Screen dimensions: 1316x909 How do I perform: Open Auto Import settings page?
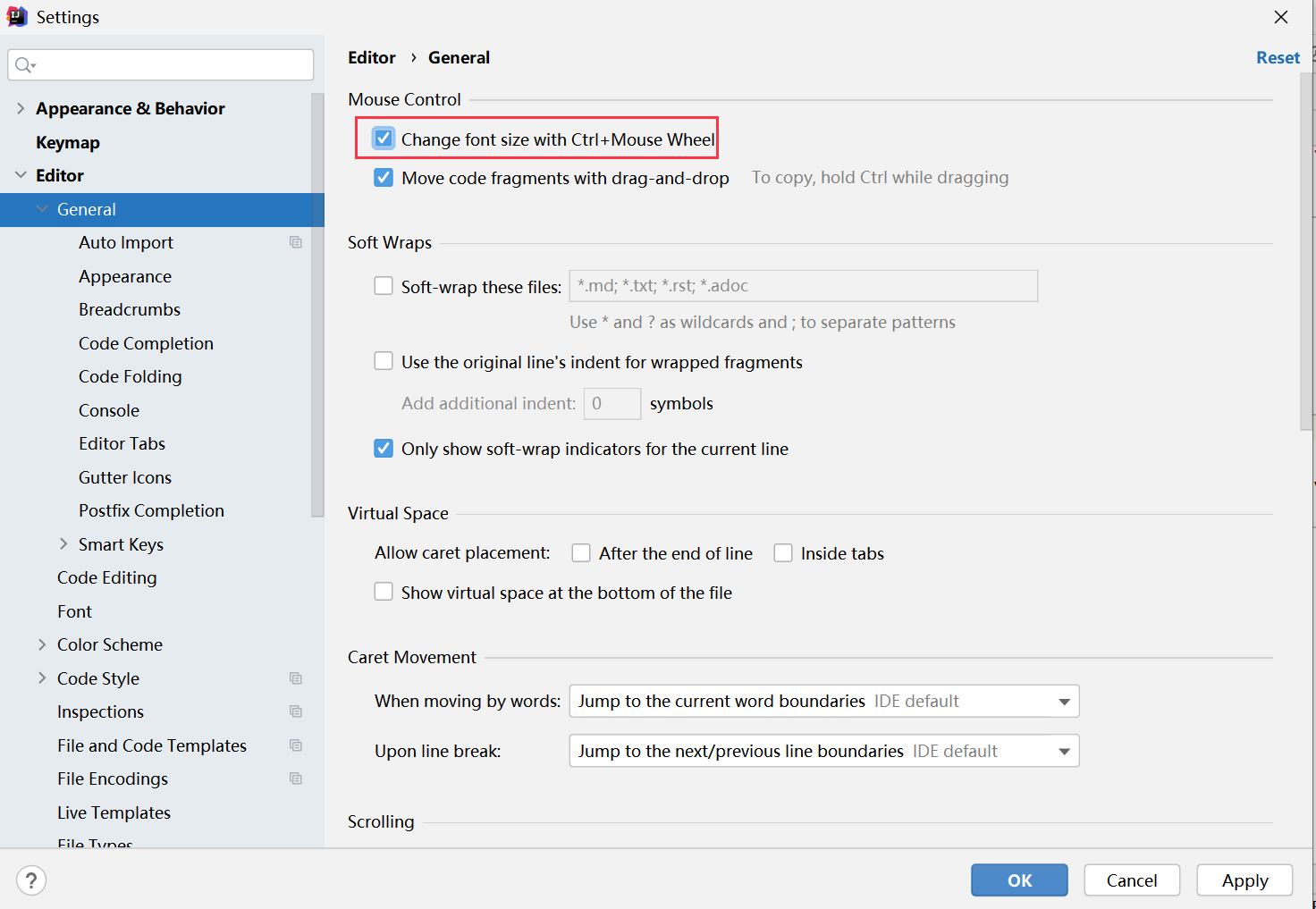[x=126, y=242]
